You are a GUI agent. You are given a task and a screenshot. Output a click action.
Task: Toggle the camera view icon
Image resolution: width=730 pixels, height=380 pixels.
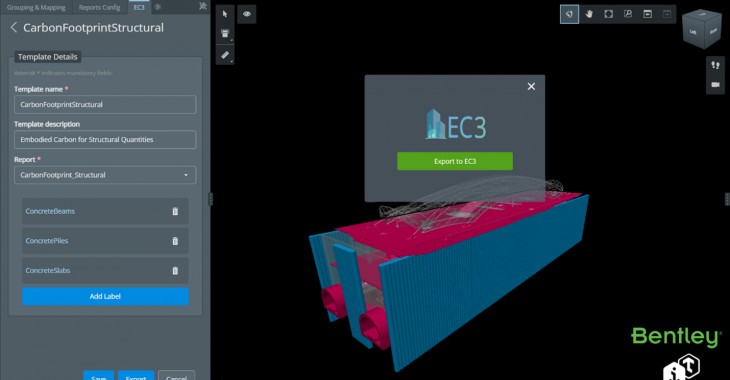point(716,85)
